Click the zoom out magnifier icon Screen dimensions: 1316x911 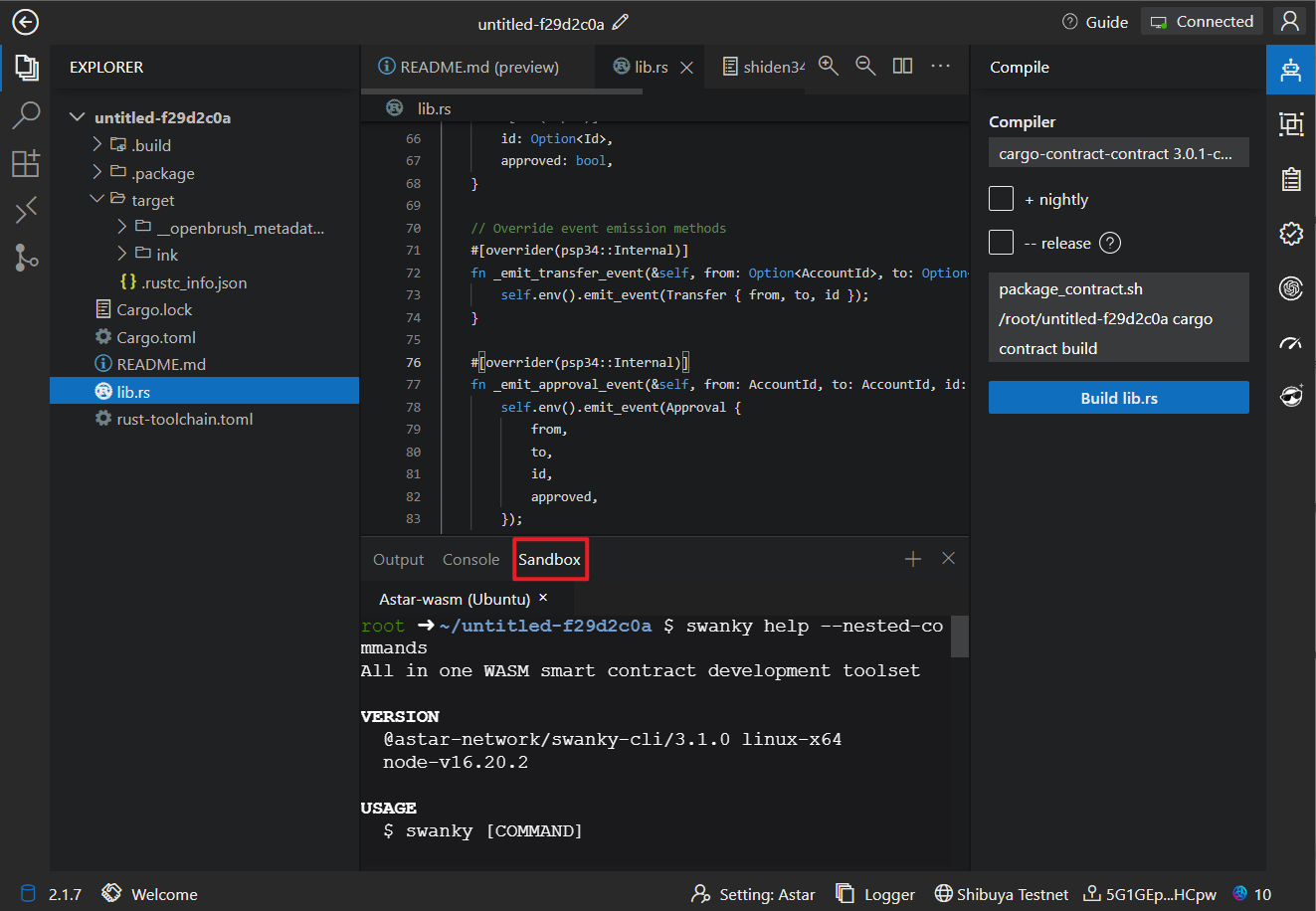pos(865,66)
